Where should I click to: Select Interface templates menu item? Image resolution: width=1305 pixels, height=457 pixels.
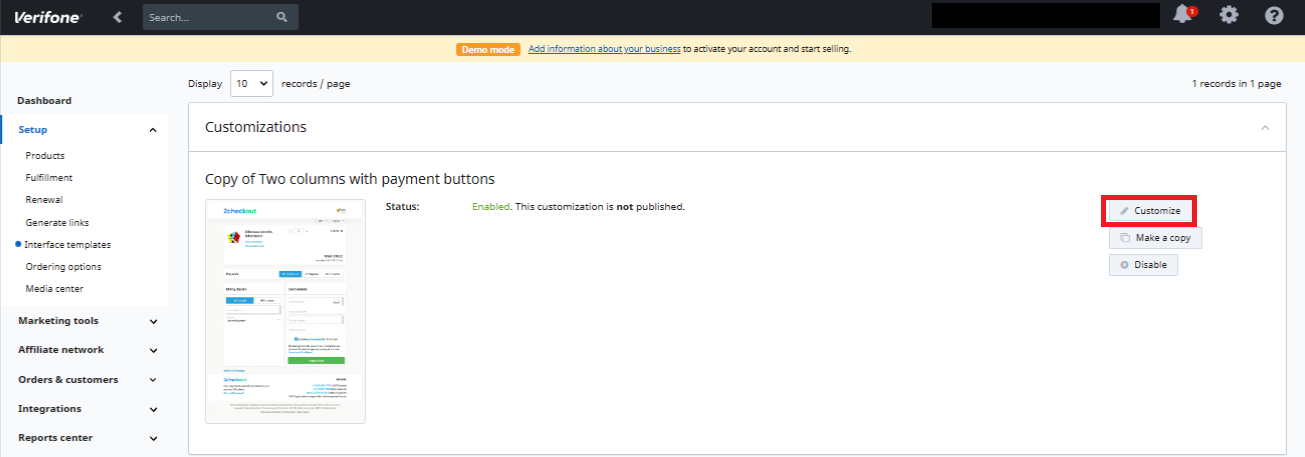67,244
